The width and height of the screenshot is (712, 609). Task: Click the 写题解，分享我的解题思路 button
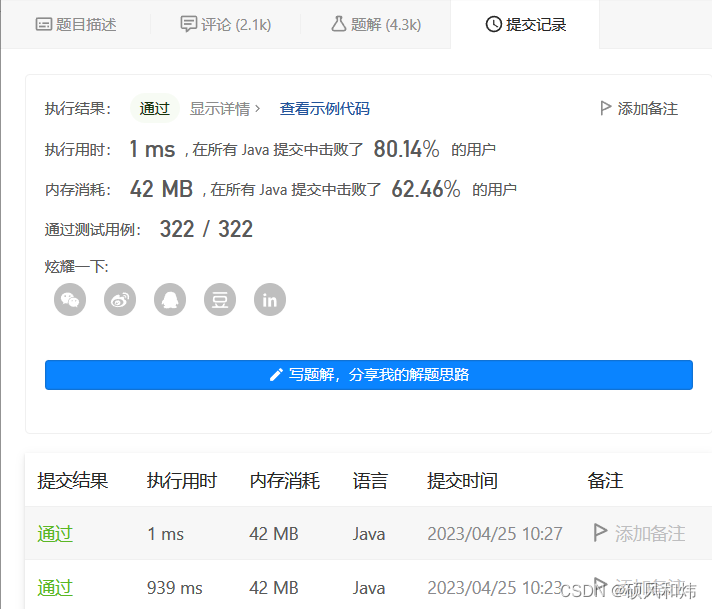pyautogui.click(x=369, y=375)
